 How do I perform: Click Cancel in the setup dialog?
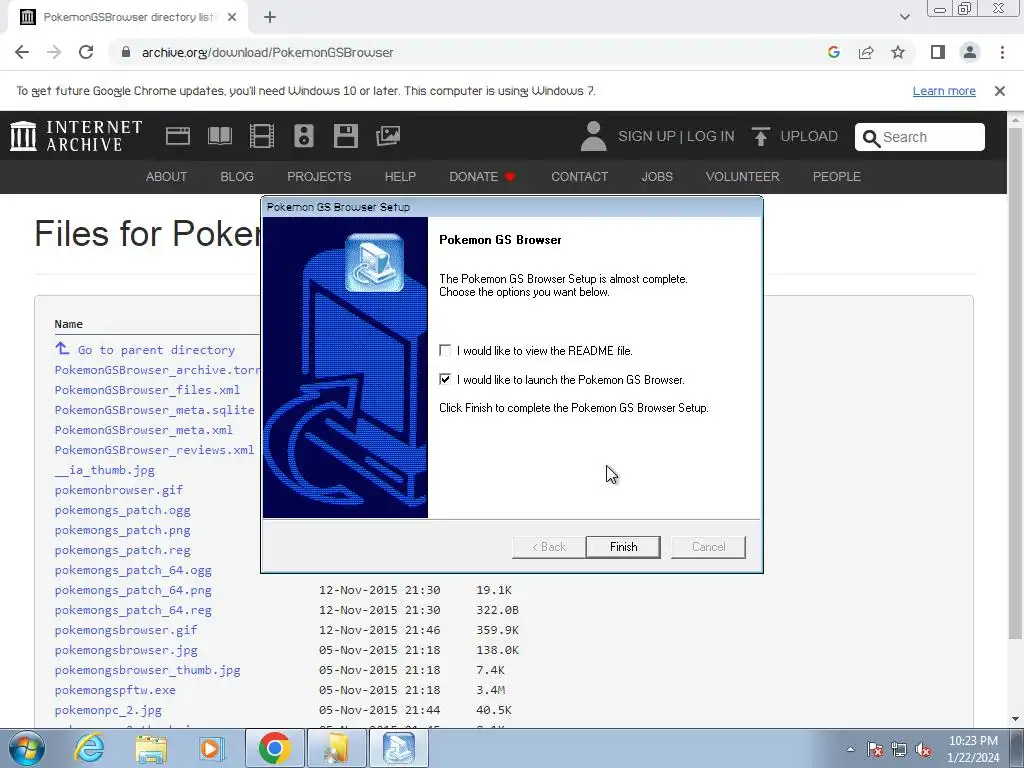708,547
